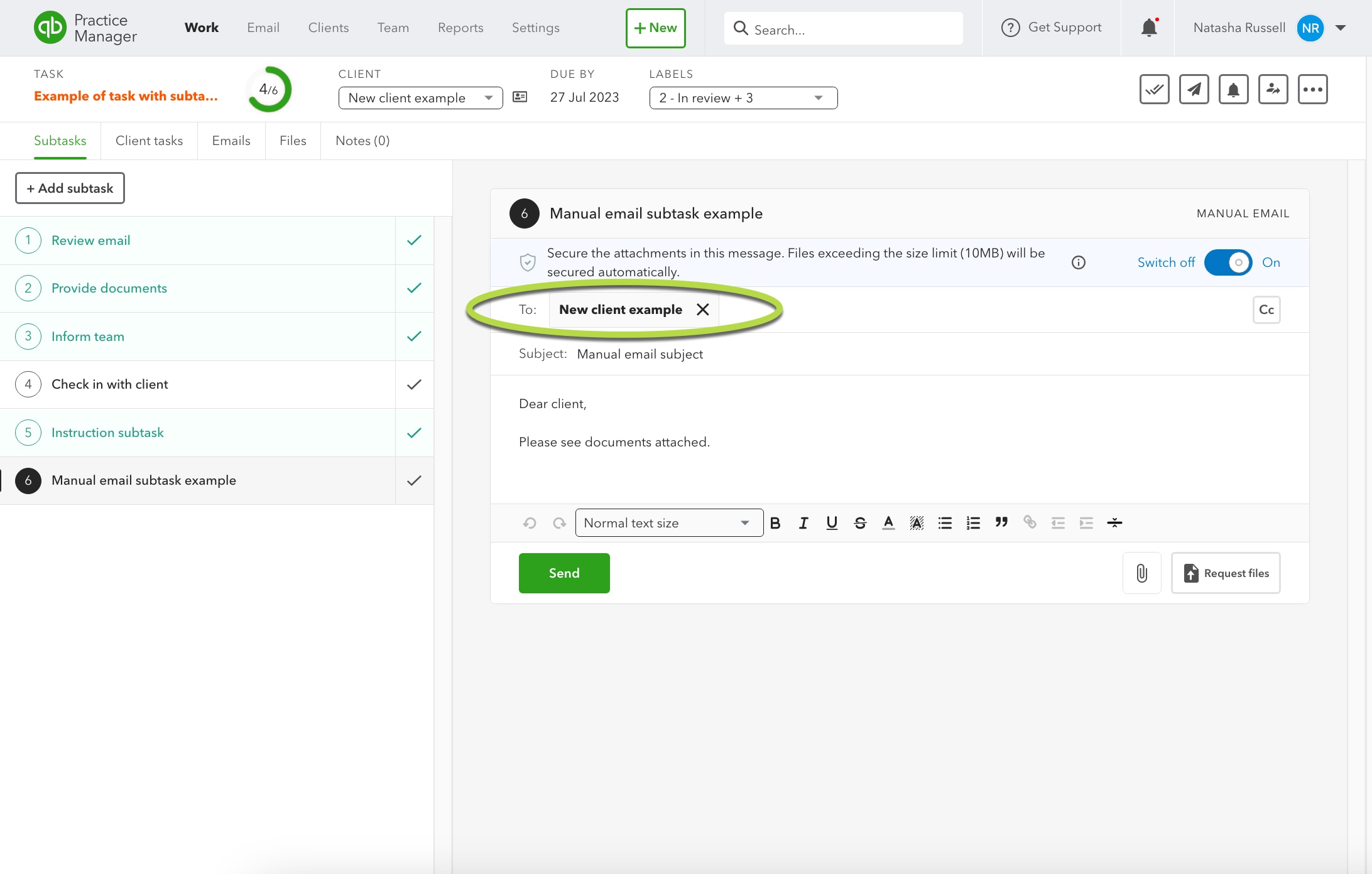
Task: Open the Client dropdown
Action: (x=420, y=98)
